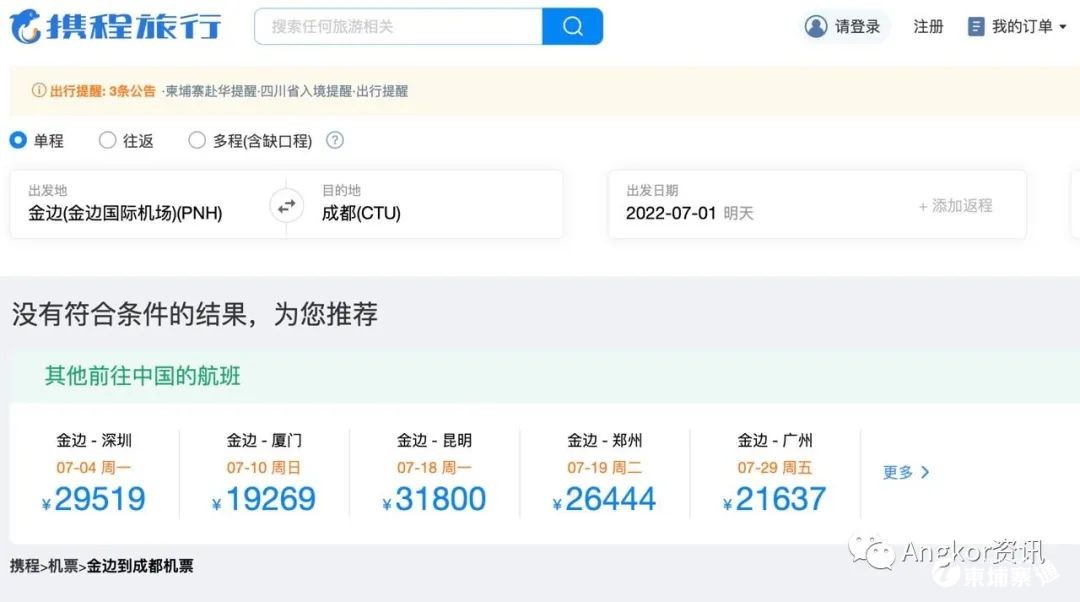Viewport: 1080px width, 602px height.
Task: Click the 07-18 周一 date text
Action: (435, 468)
